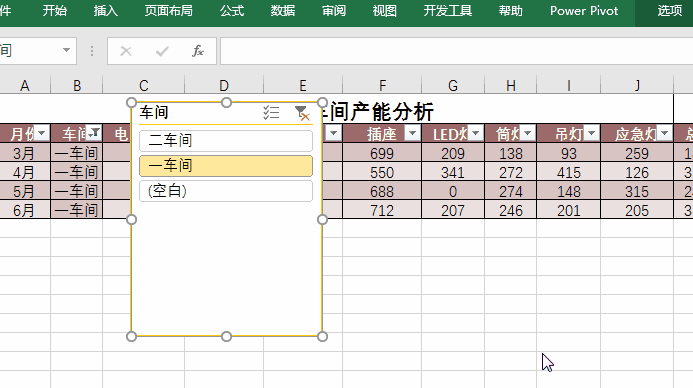Click the cell showing 415

[x=568, y=172]
